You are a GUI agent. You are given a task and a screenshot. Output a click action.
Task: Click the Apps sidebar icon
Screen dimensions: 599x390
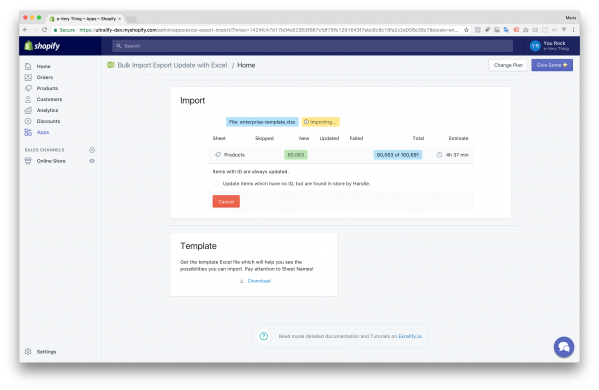[28, 132]
